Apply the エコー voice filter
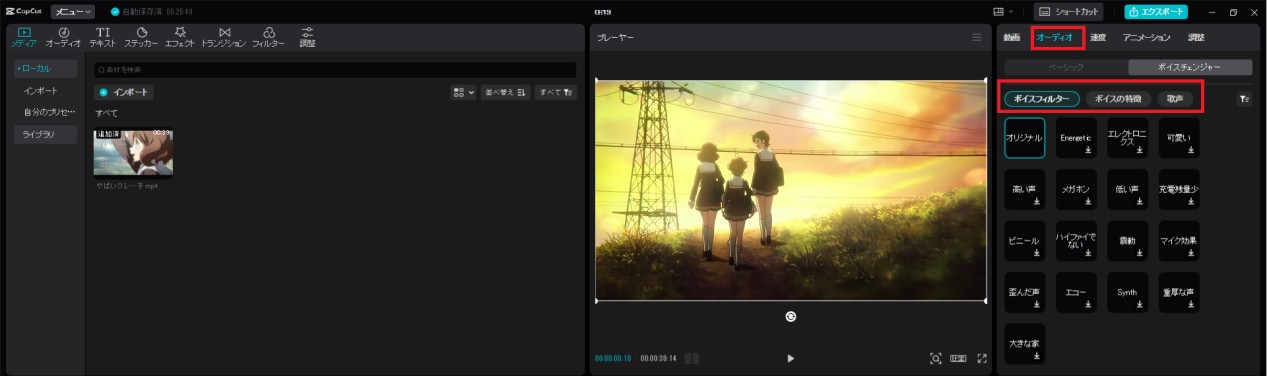The height and width of the screenshot is (376, 1267). click(x=1076, y=293)
